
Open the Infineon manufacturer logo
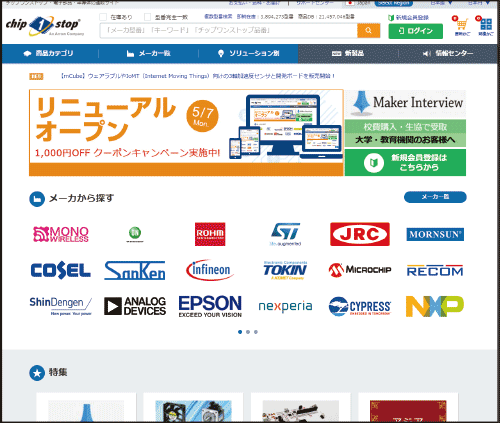pyautogui.click(x=210, y=270)
